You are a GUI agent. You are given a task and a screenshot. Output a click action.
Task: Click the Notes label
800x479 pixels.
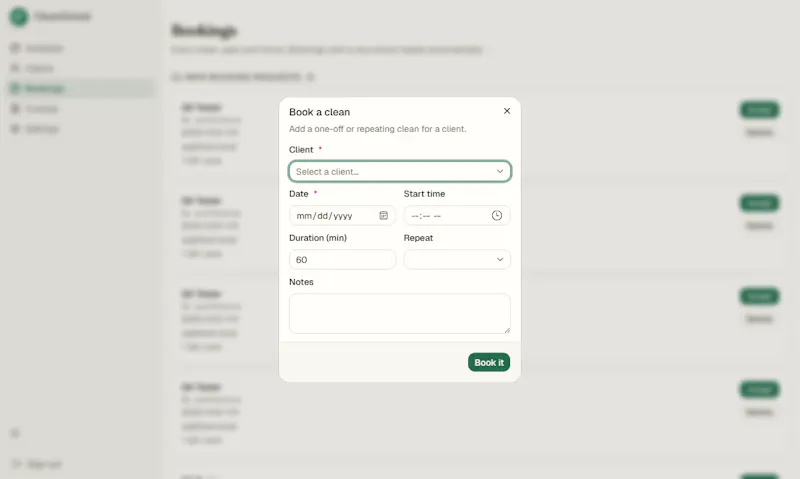click(301, 282)
